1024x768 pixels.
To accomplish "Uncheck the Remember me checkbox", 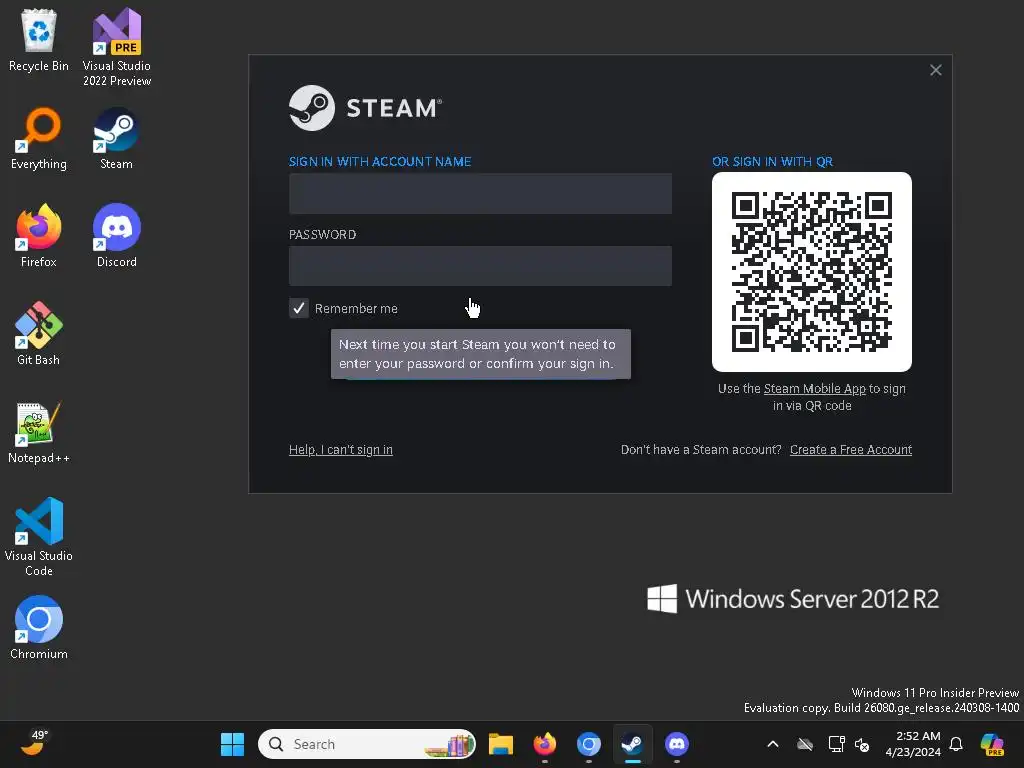I will point(298,308).
